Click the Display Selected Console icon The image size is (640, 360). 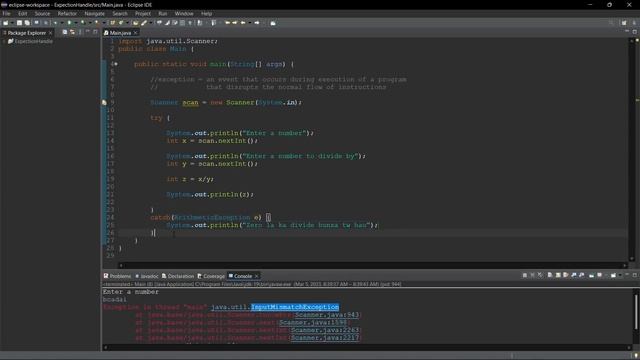599,276
